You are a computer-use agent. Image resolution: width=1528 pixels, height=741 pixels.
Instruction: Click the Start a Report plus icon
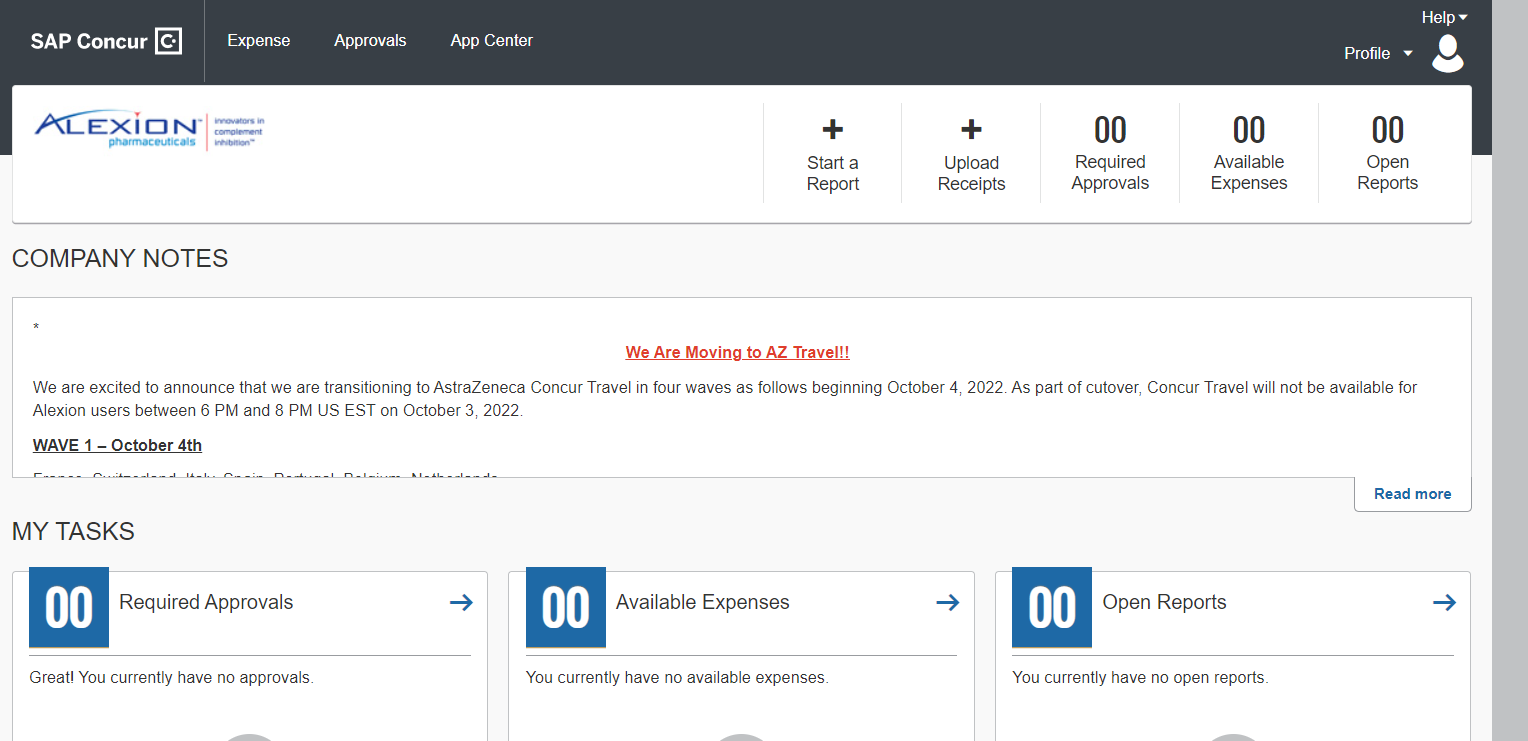pos(833,129)
